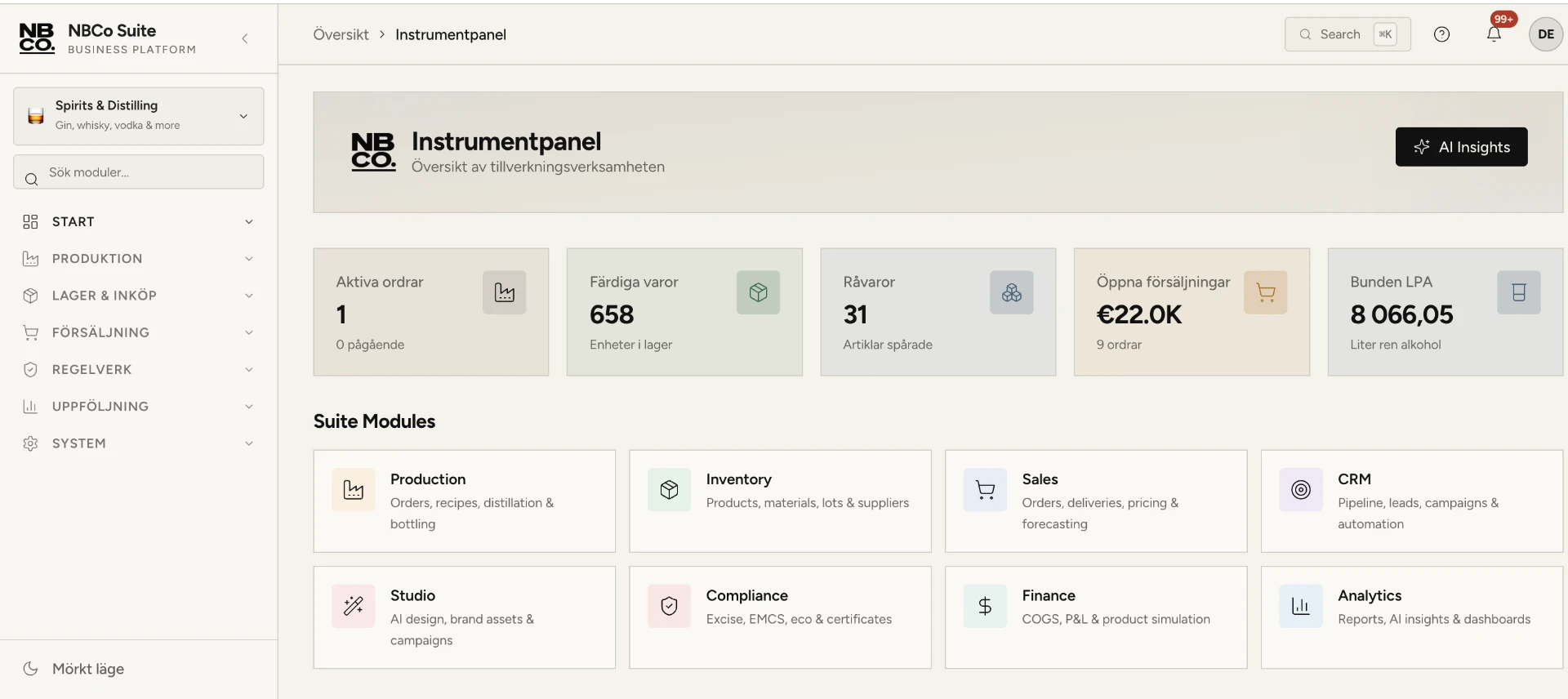Expand the LAGER & INKÖP section chevron
This screenshot has width=1568, height=699.
tap(248, 296)
